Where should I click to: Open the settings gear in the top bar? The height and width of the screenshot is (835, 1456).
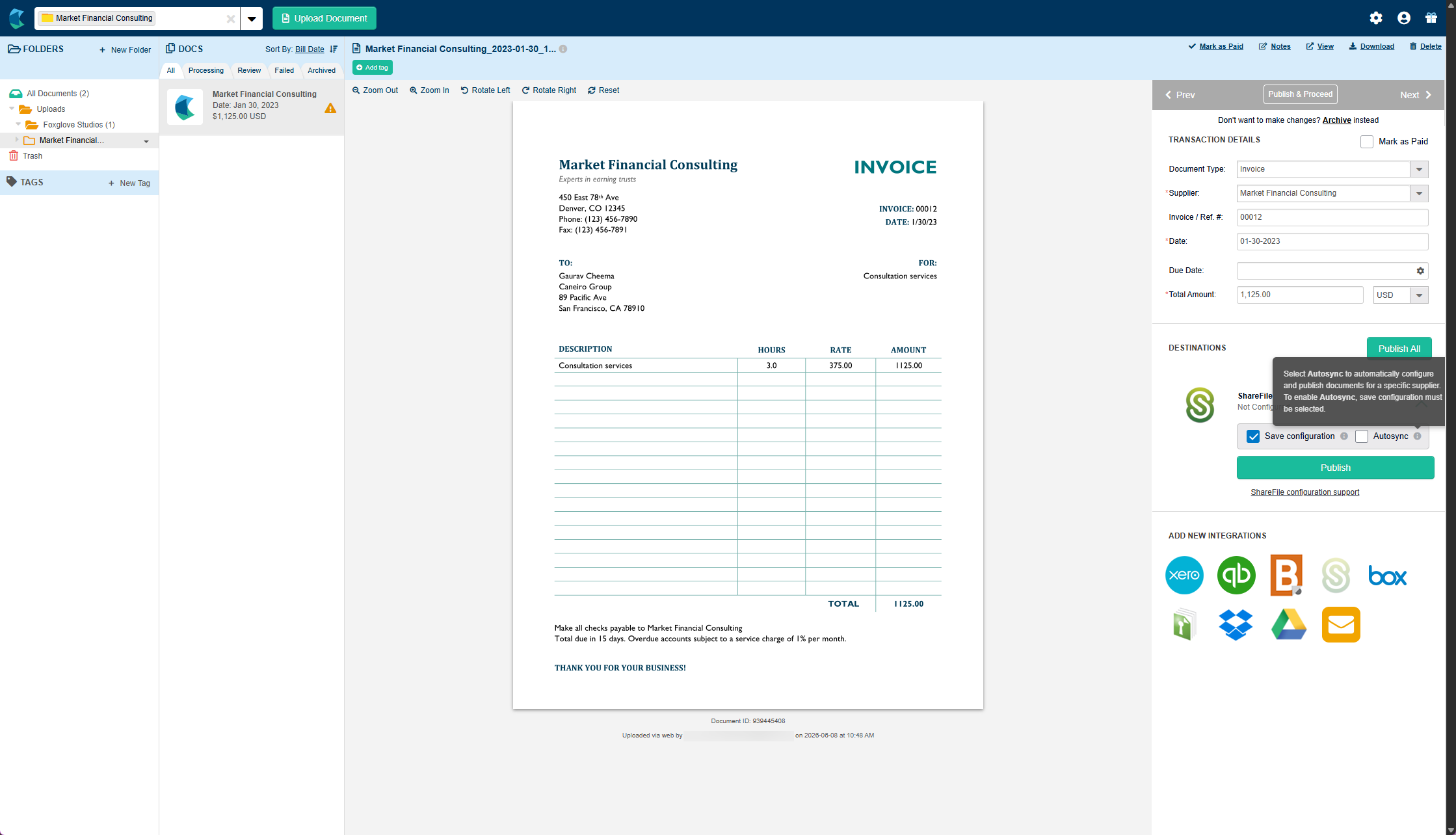(1376, 18)
